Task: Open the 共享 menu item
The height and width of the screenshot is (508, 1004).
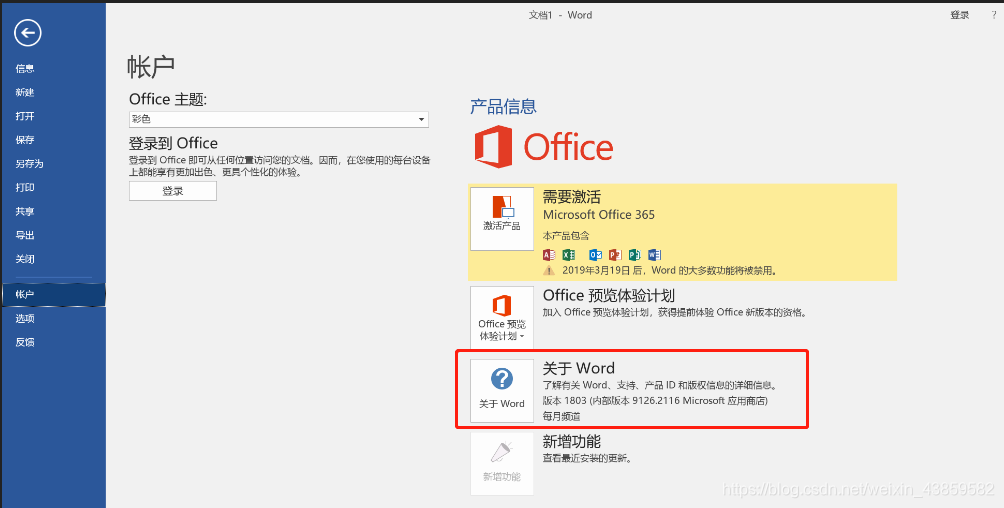Action: [x=53, y=211]
